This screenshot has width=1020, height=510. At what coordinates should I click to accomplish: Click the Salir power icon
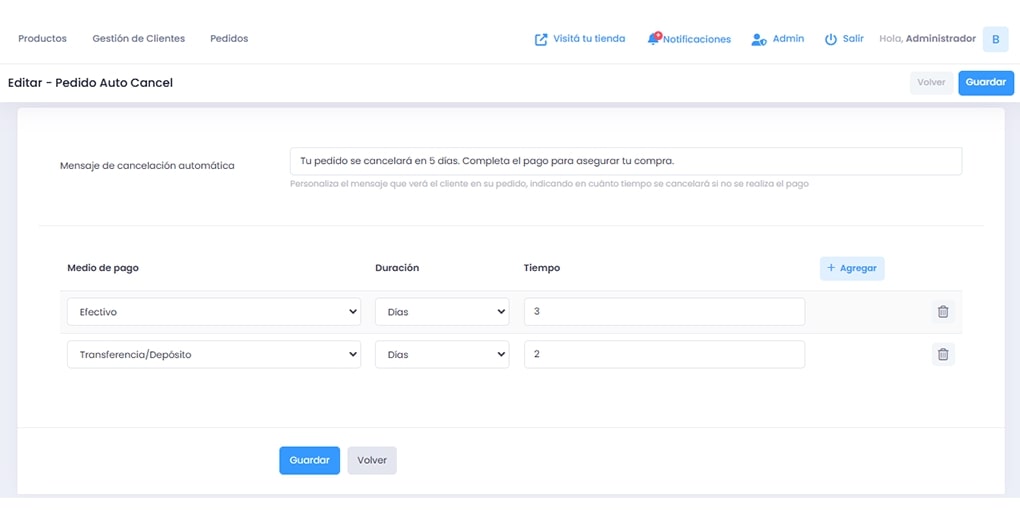(830, 39)
